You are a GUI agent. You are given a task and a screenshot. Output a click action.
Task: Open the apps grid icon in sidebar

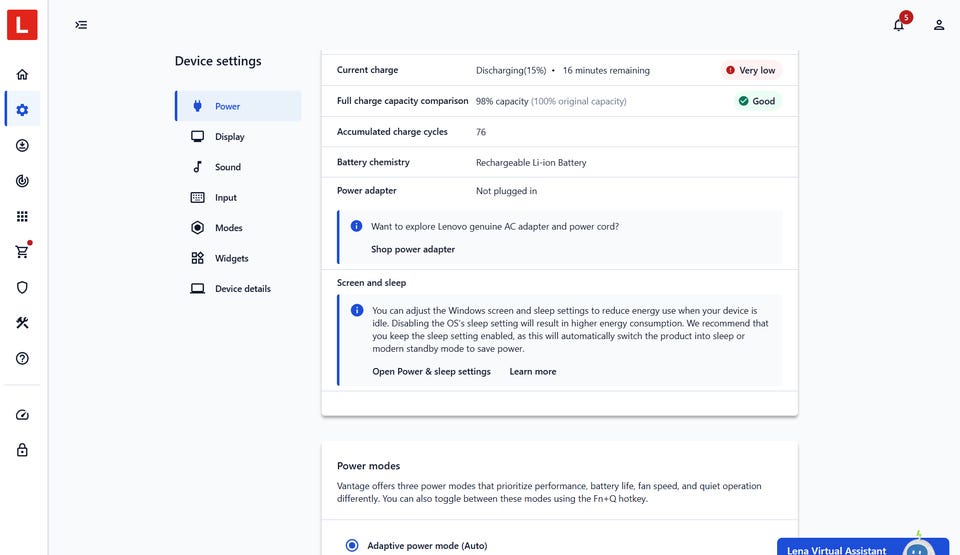(22, 216)
